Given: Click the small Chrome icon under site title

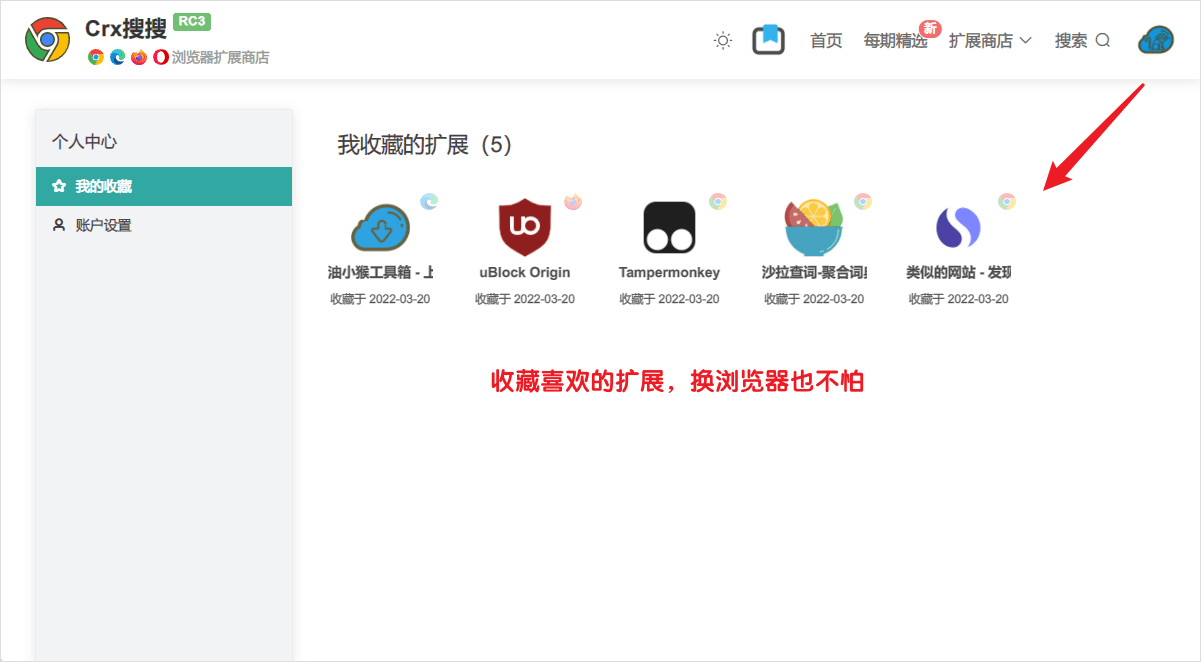Looking at the screenshot, I should tap(96, 57).
